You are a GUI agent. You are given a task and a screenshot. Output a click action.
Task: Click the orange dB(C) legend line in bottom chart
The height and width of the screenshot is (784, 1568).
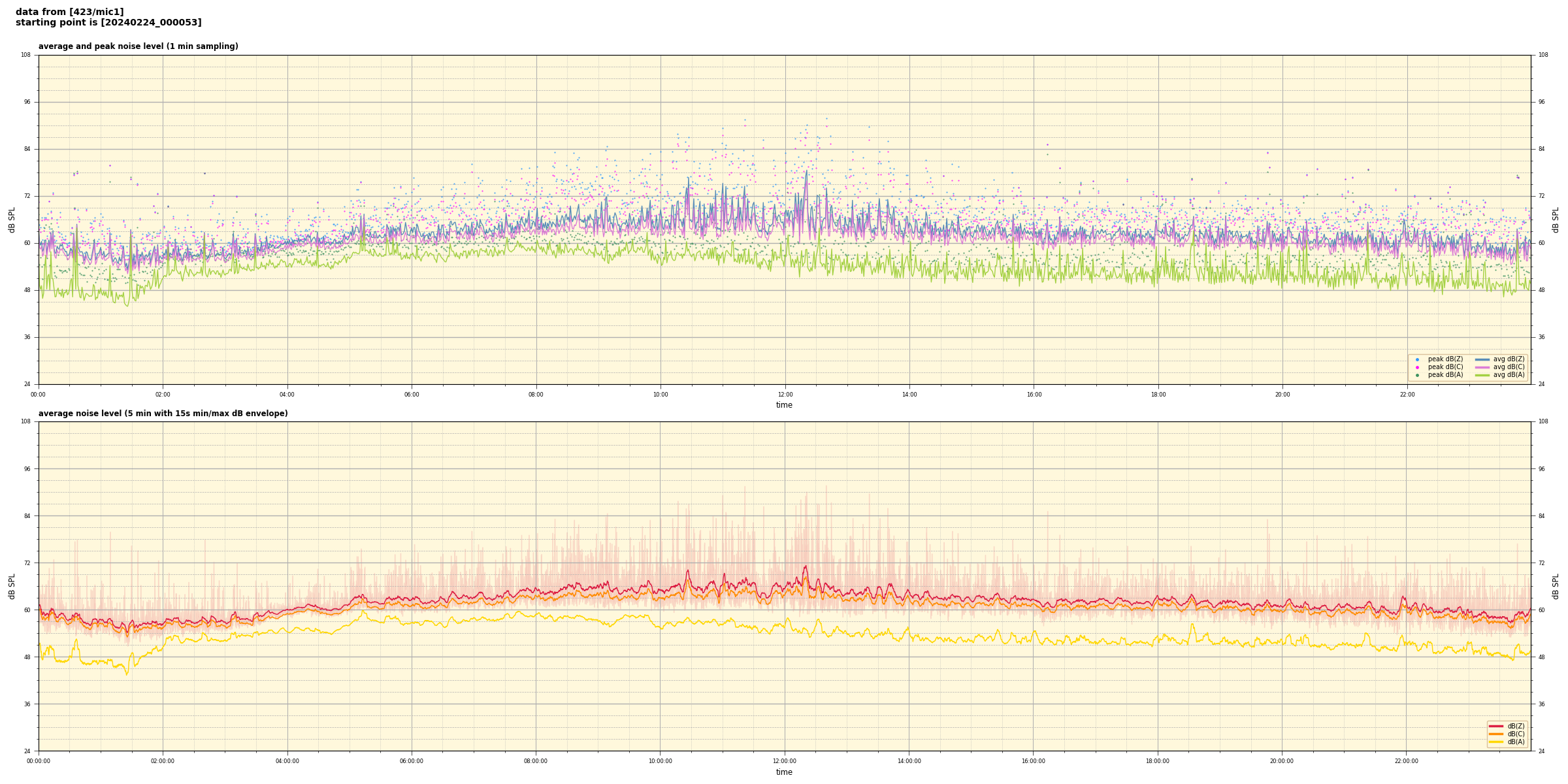1495,734
